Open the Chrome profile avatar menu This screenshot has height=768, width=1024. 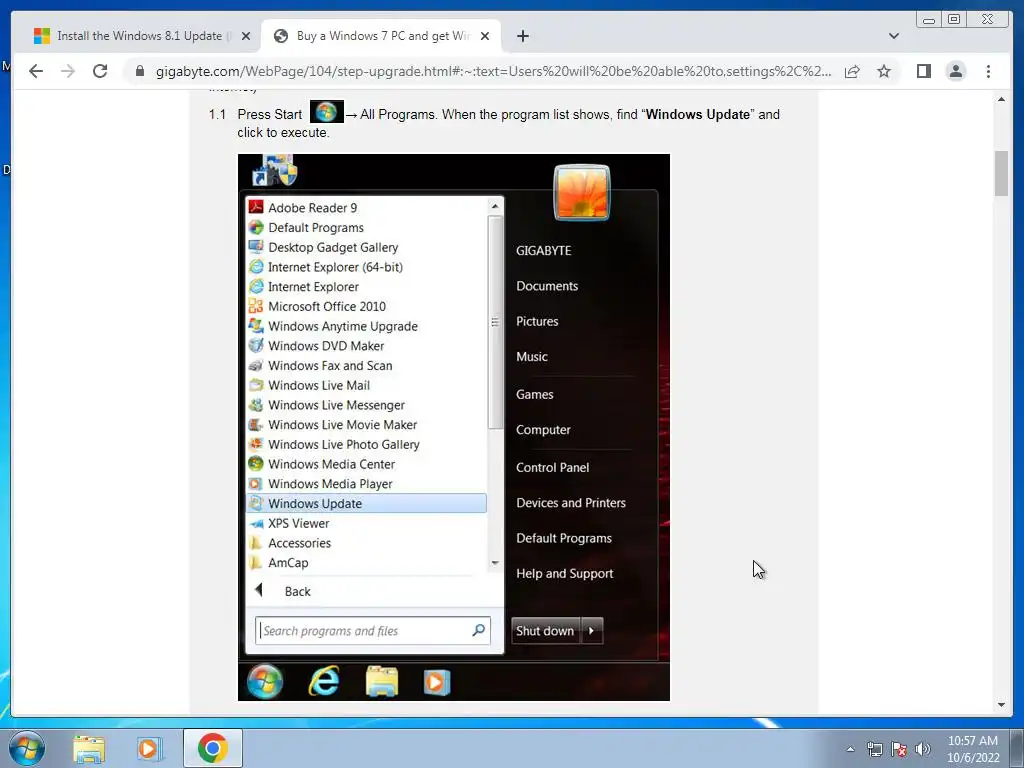[955, 71]
